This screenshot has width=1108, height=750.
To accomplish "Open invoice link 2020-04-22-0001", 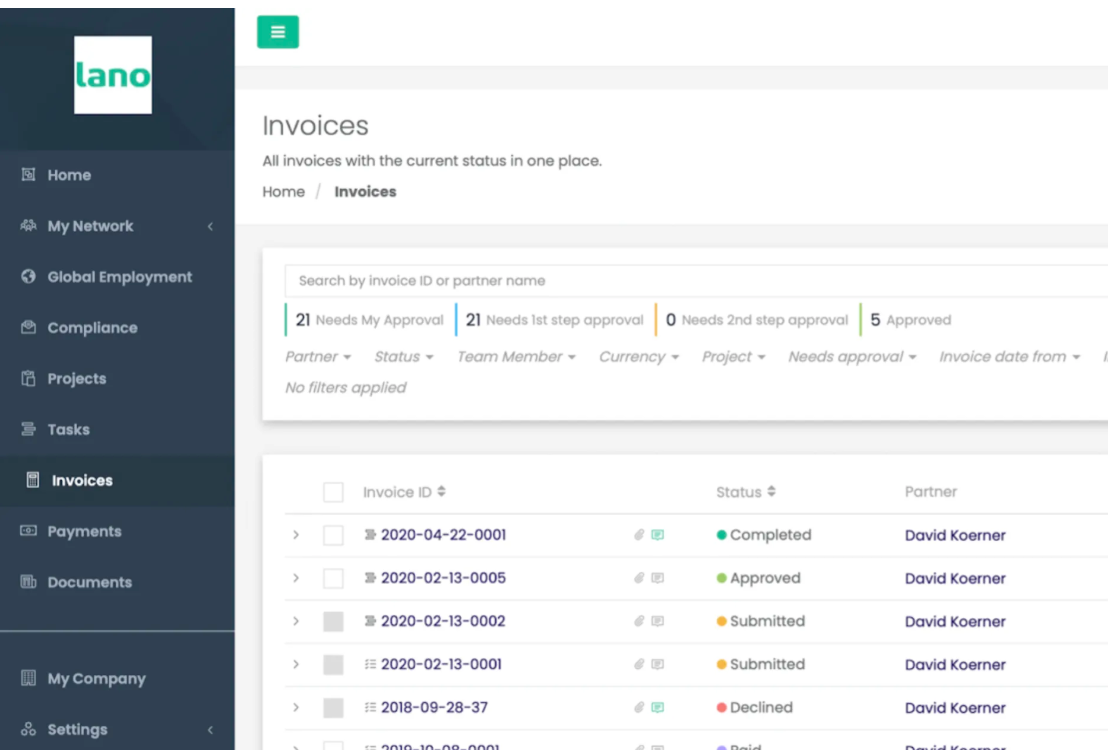I will coord(443,535).
